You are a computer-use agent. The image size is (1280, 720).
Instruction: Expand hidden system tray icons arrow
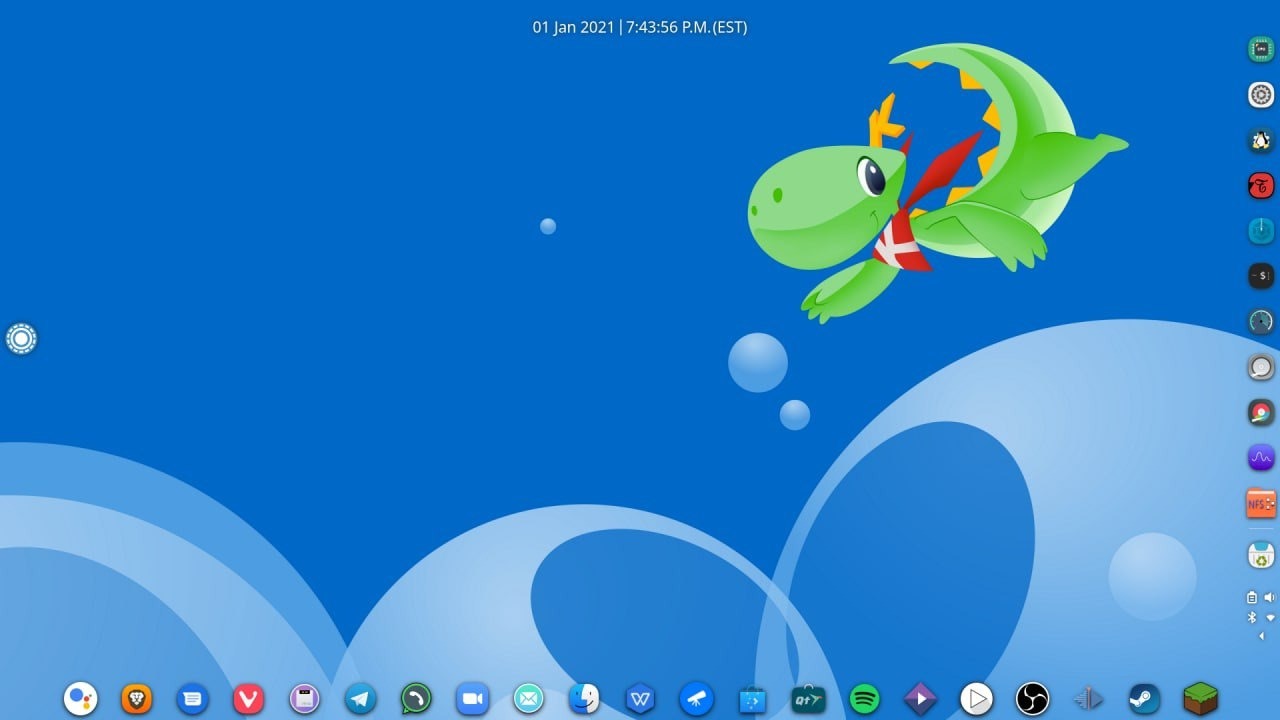[1261, 636]
